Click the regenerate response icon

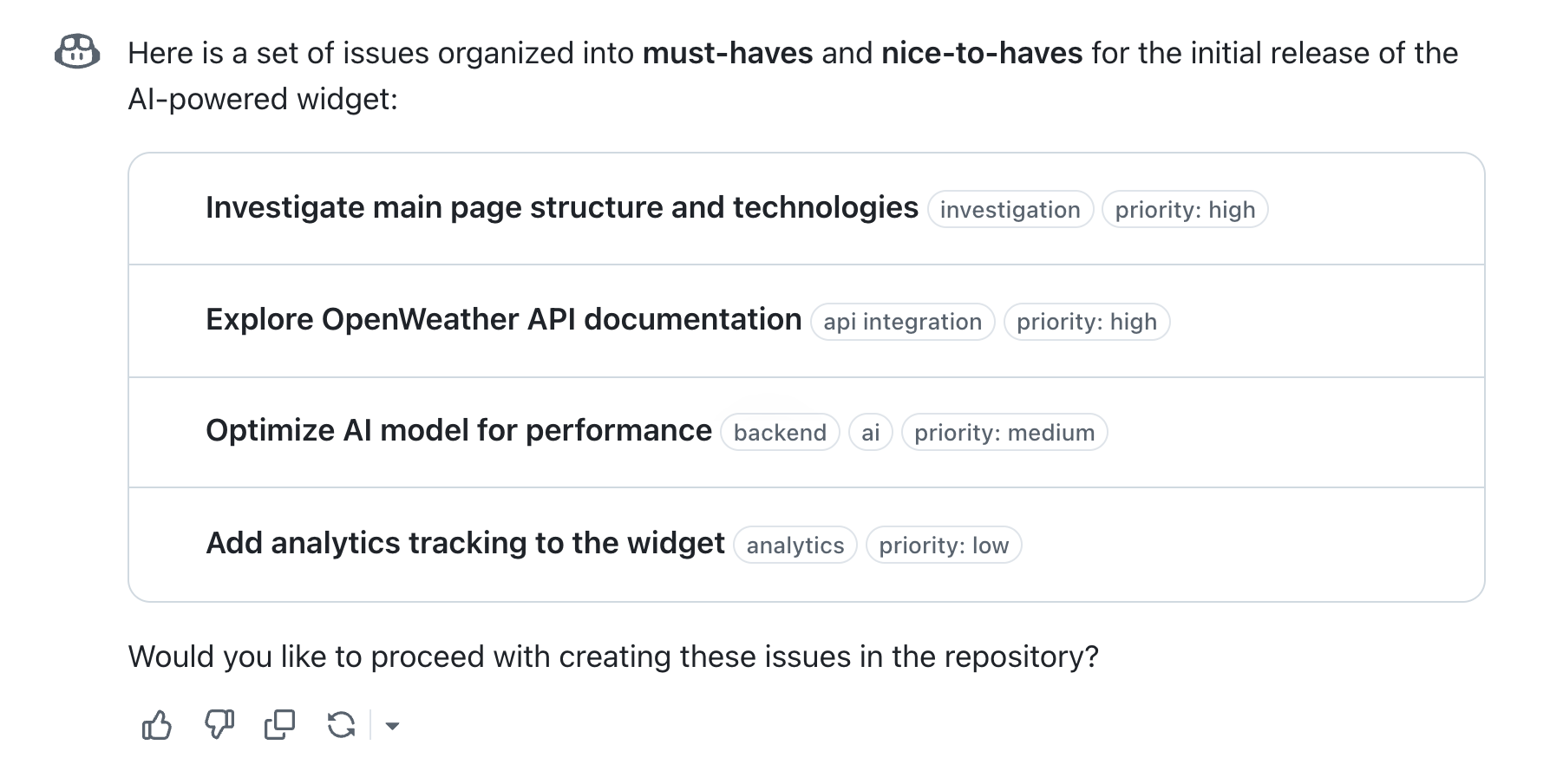341,724
